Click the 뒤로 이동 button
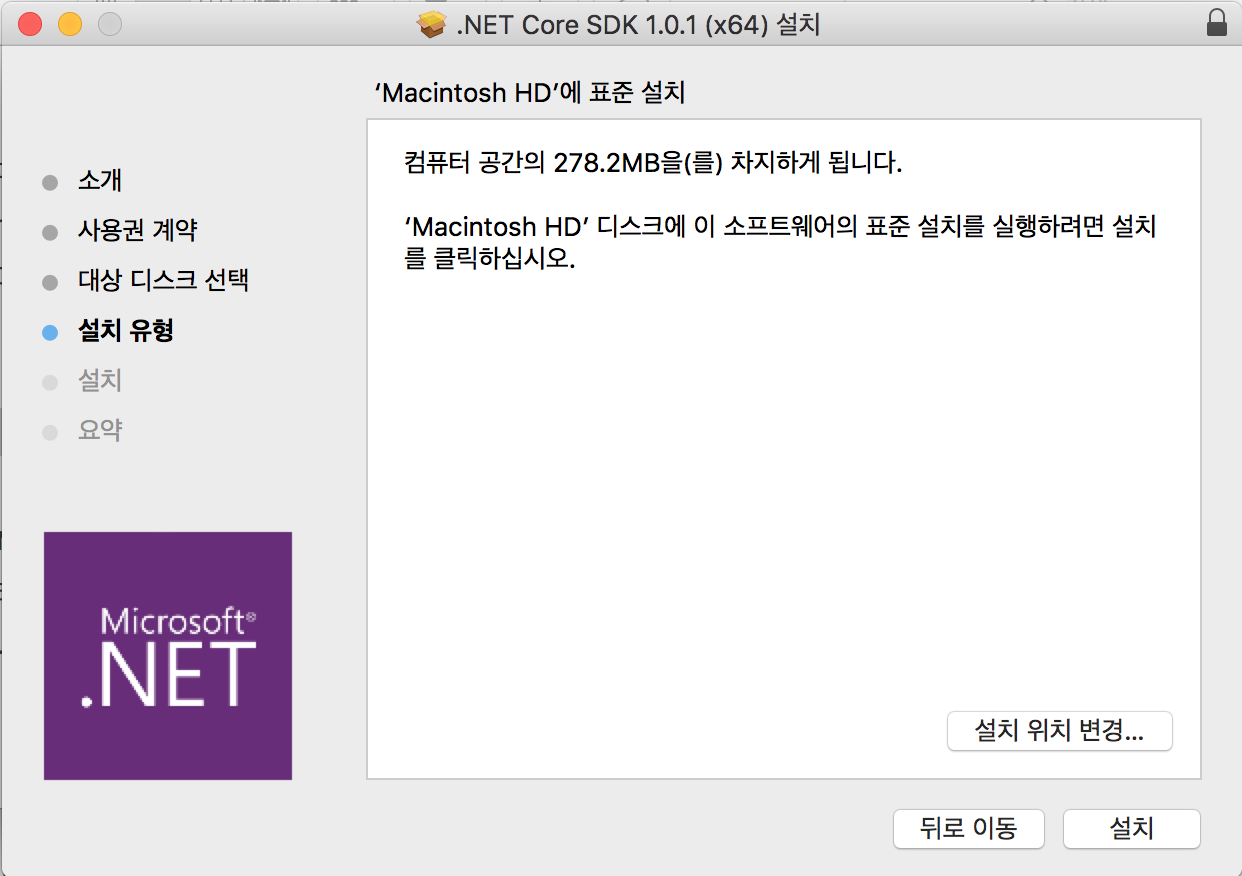1242x876 pixels. [968, 829]
